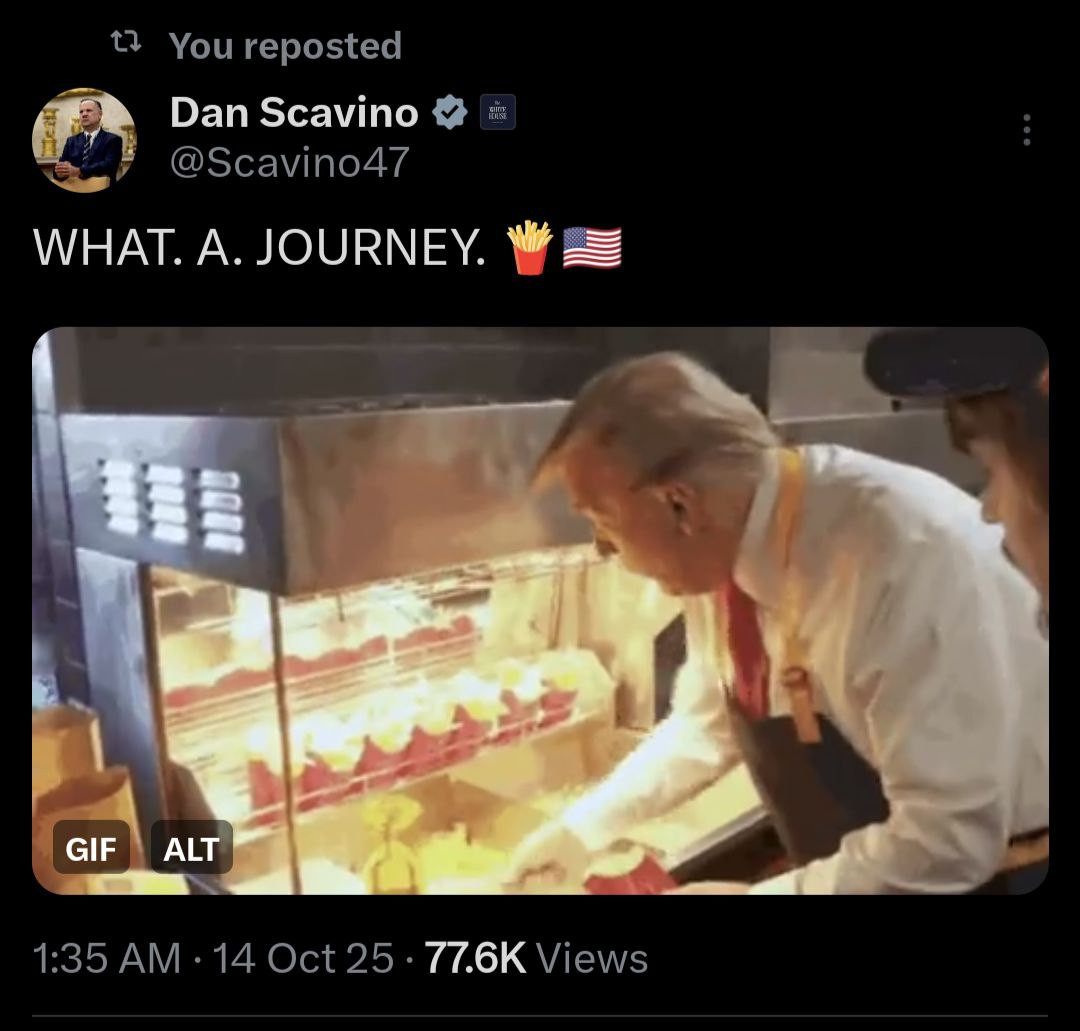Screen dimensions: 1080x1031
Task: Click the french fries emoji
Action: pyautogui.click(x=530, y=247)
